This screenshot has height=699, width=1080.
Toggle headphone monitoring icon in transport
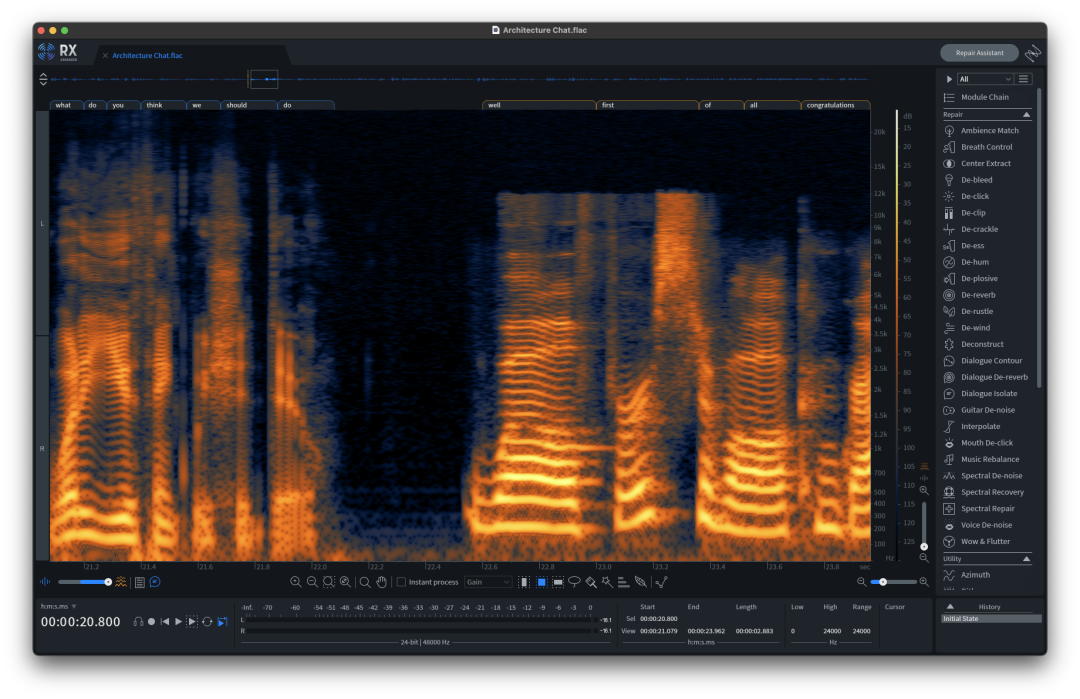click(x=138, y=622)
